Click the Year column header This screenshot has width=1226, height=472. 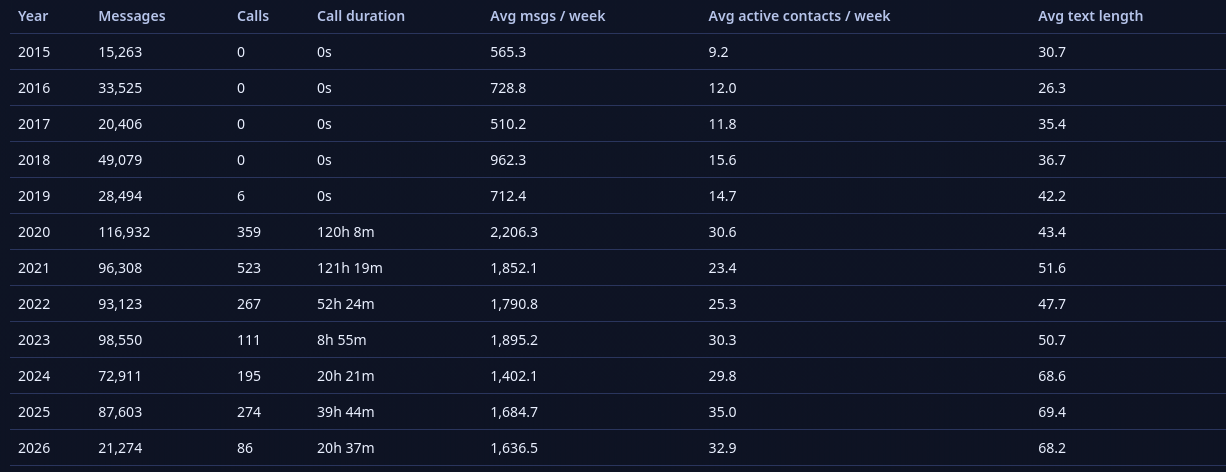tap(33, 16)
